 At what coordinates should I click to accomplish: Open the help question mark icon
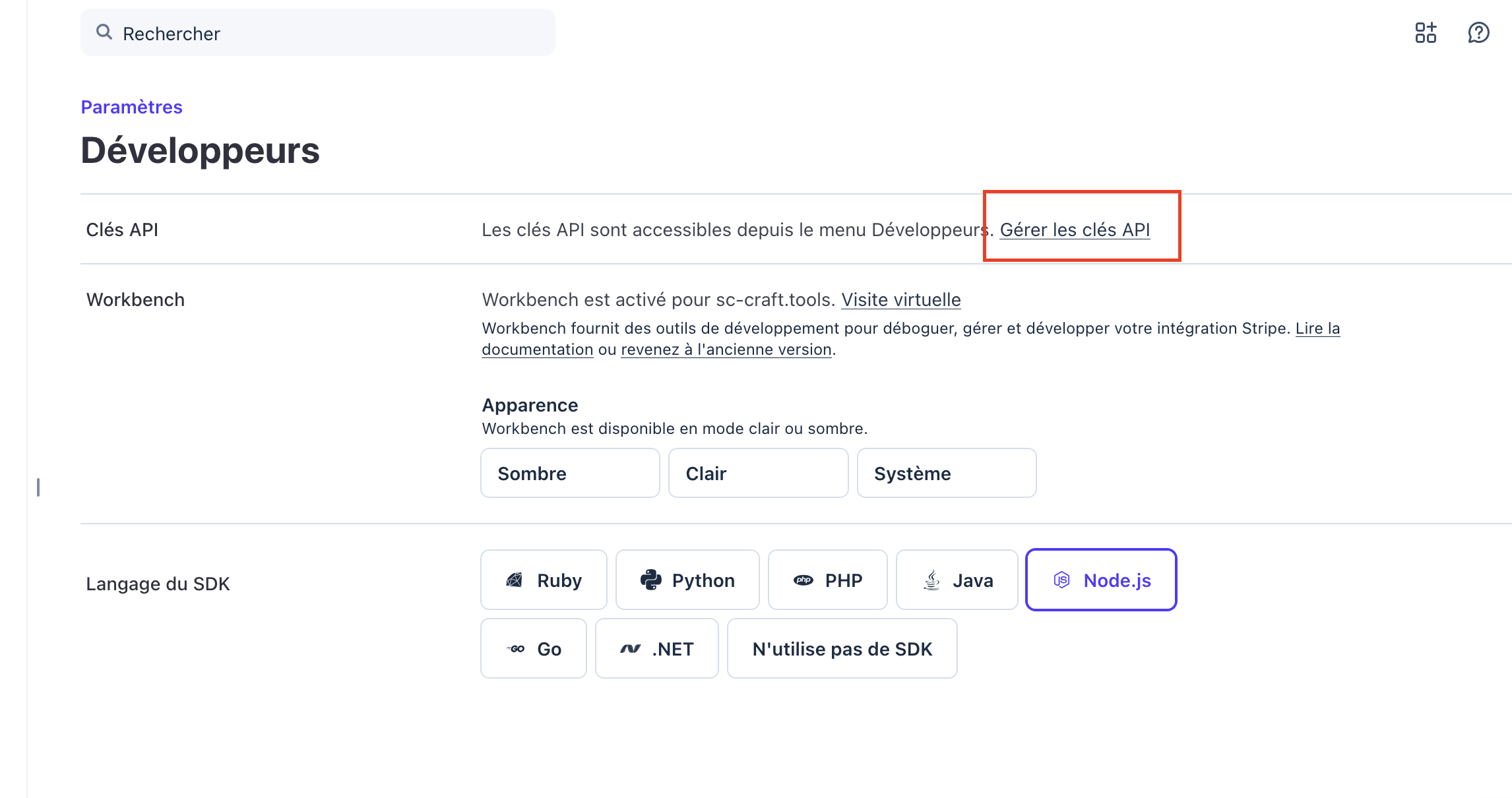coord(1478,32)
